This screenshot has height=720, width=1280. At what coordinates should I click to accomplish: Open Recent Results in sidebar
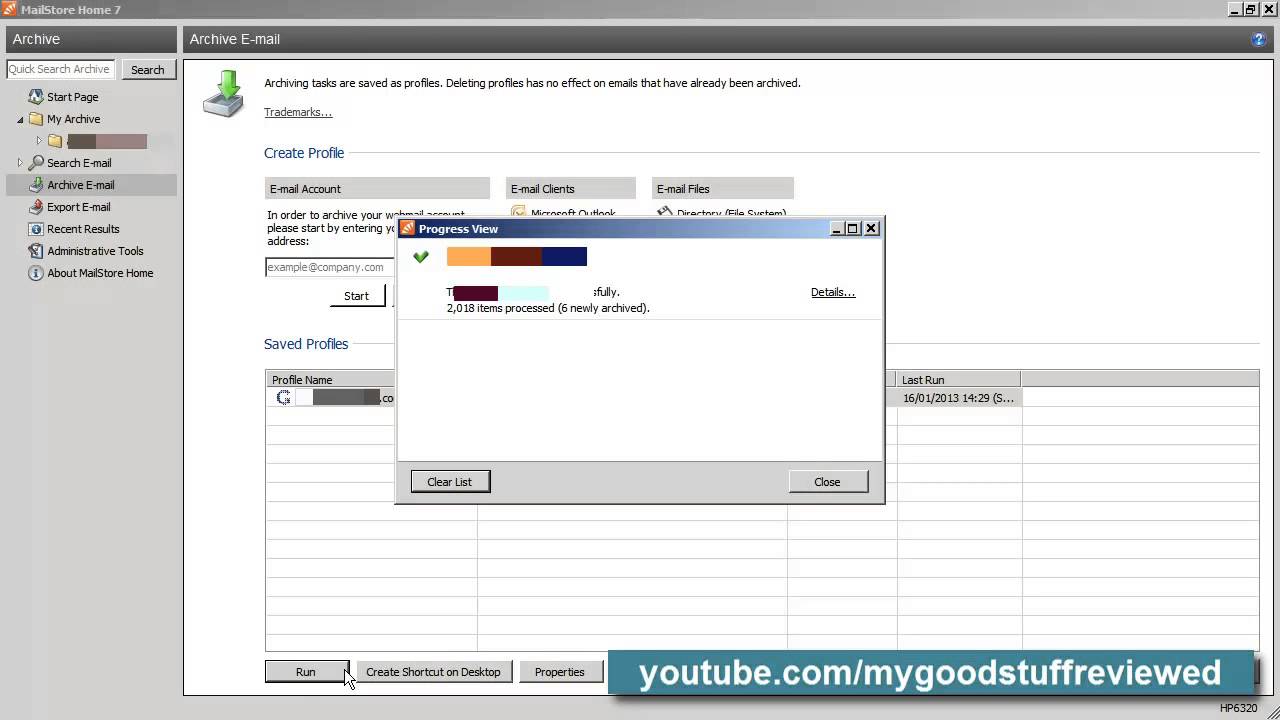[83, 229]
